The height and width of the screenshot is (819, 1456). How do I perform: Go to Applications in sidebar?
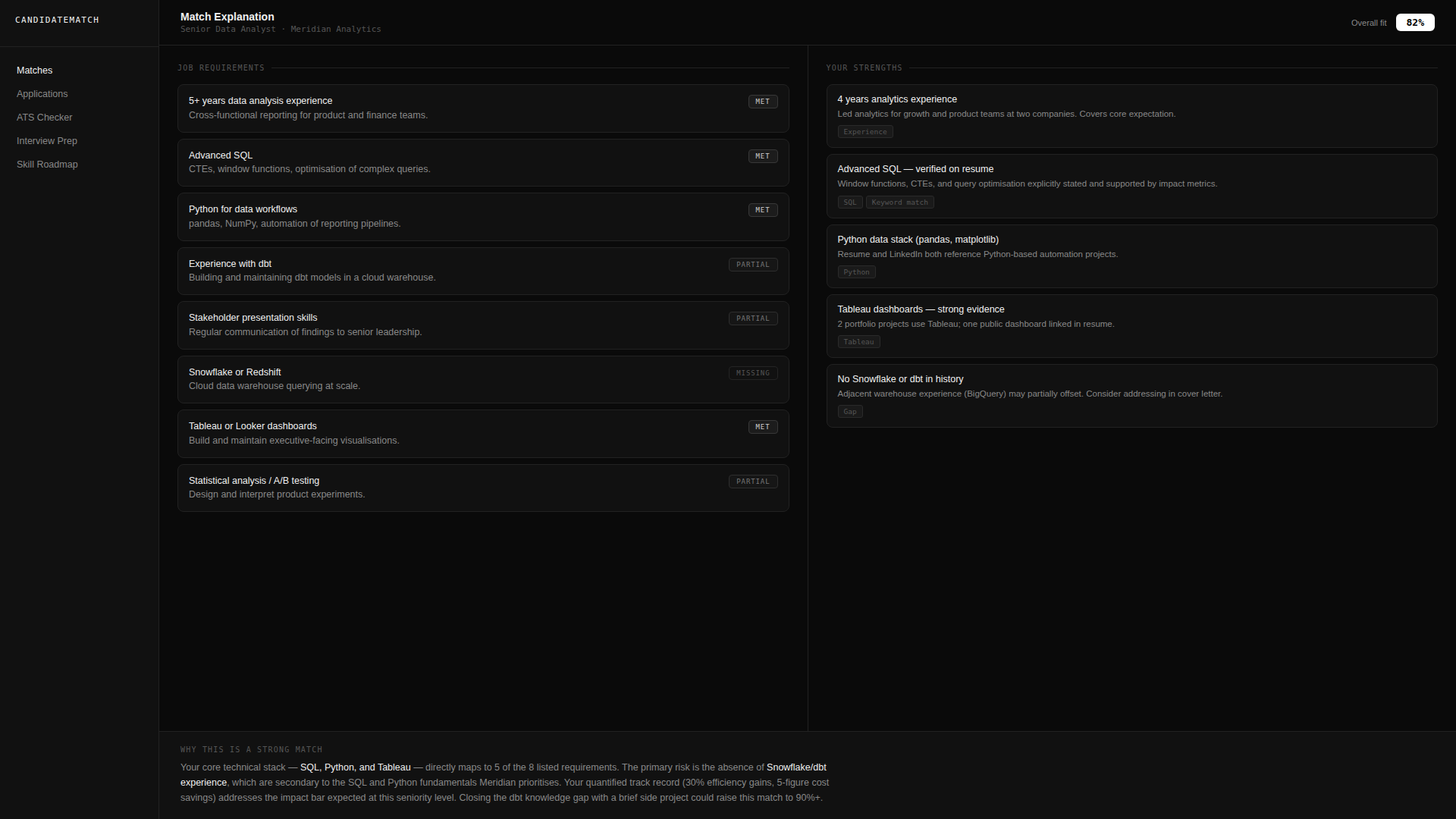click(x=42, y=94)
